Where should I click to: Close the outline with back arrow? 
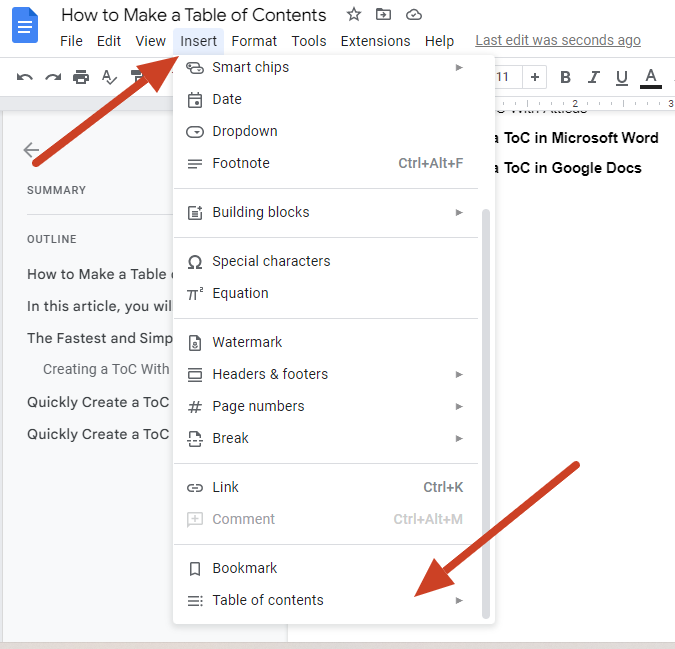point(32,151)
